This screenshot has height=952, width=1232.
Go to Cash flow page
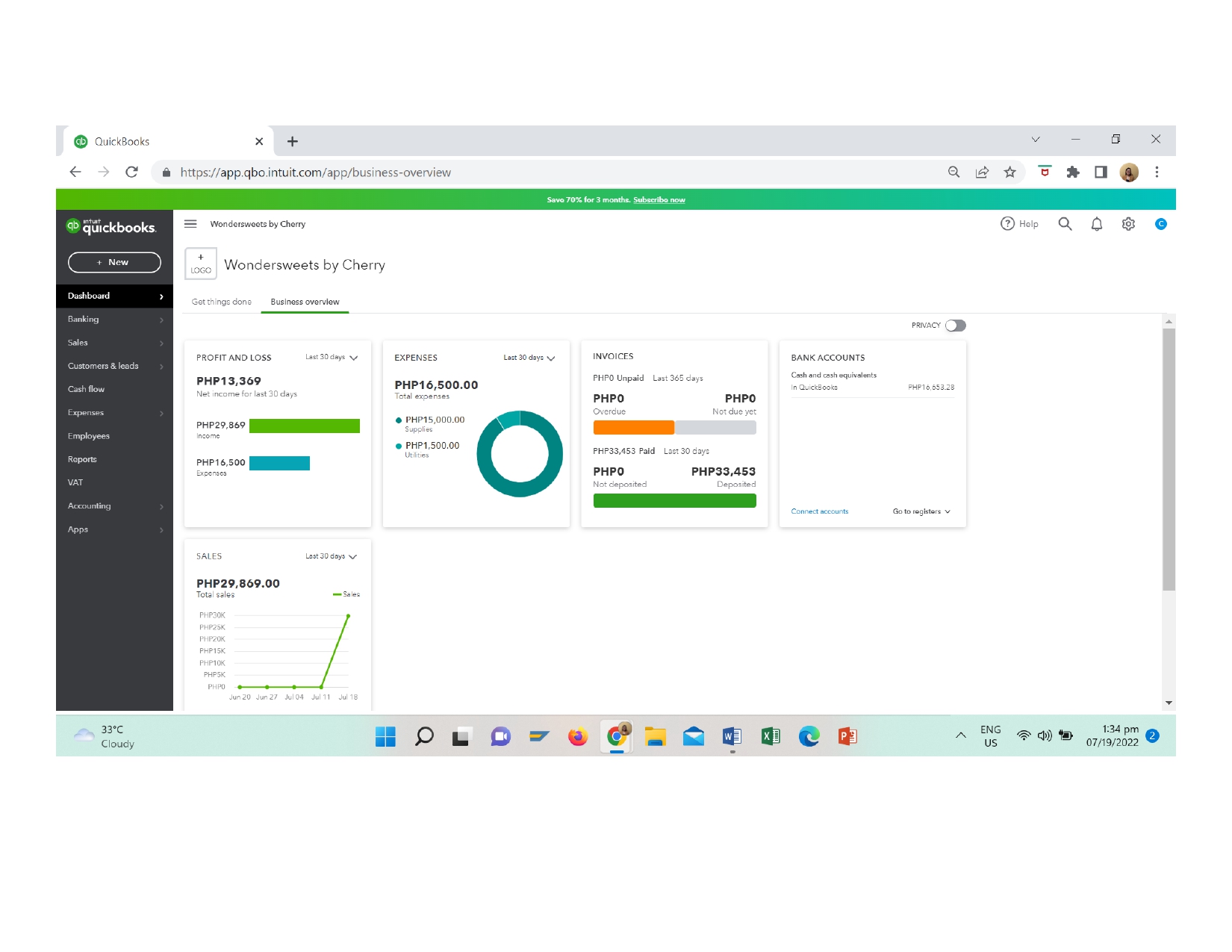(114, 389)
